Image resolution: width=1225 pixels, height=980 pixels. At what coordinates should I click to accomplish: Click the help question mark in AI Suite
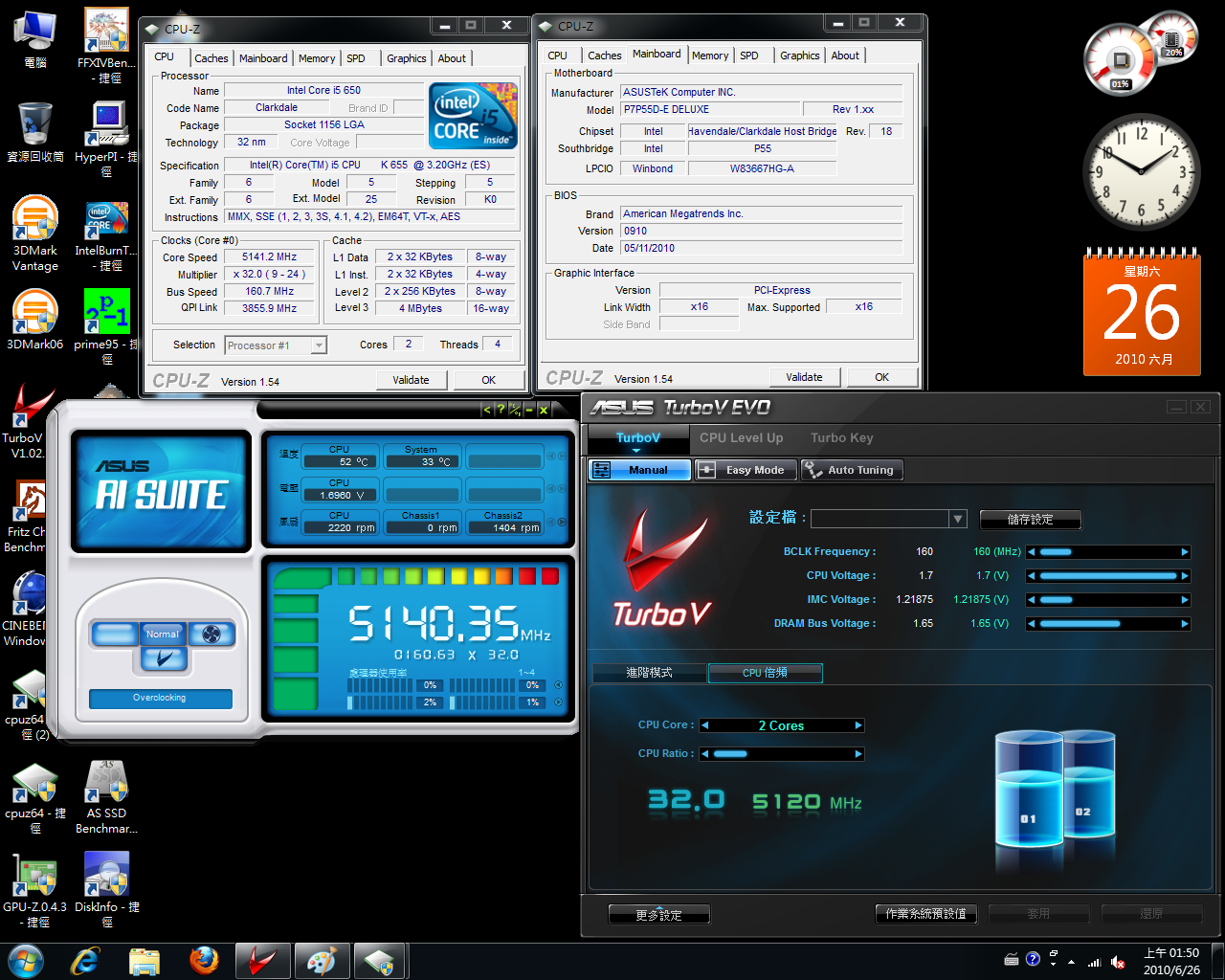tap(500, 410)
